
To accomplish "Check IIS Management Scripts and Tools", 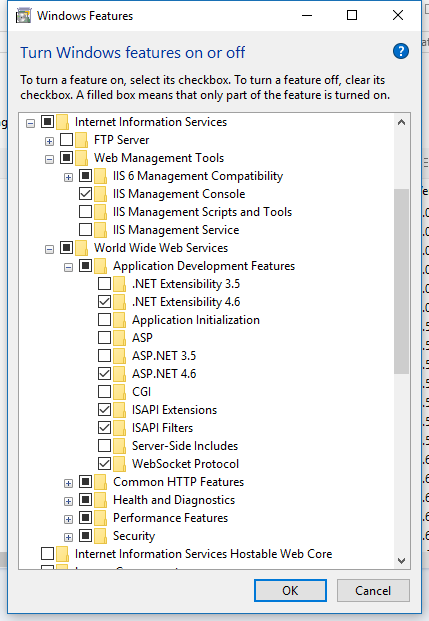I will tap(86, 211).
